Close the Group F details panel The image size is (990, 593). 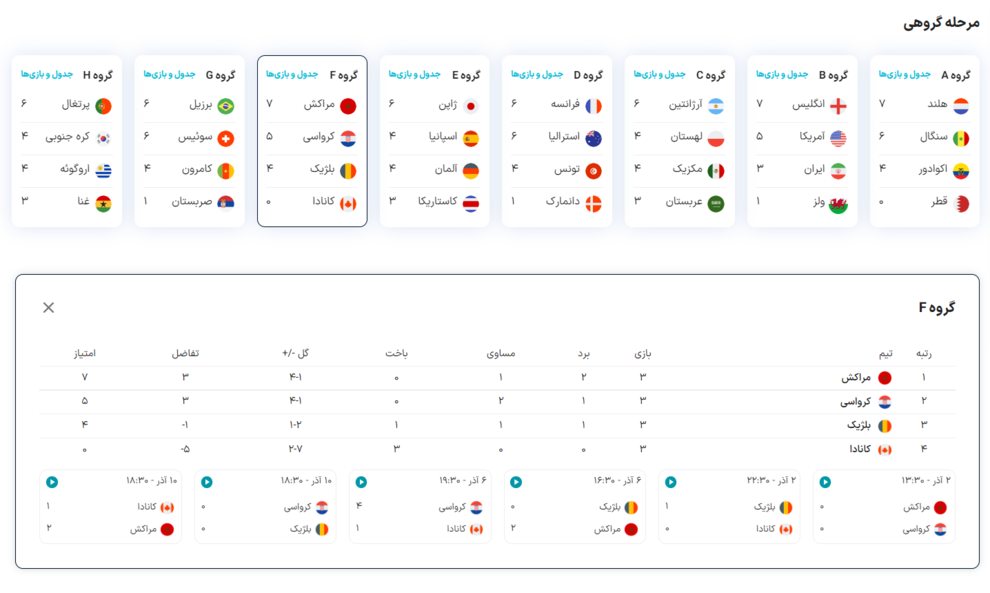[x=48, y=308]
